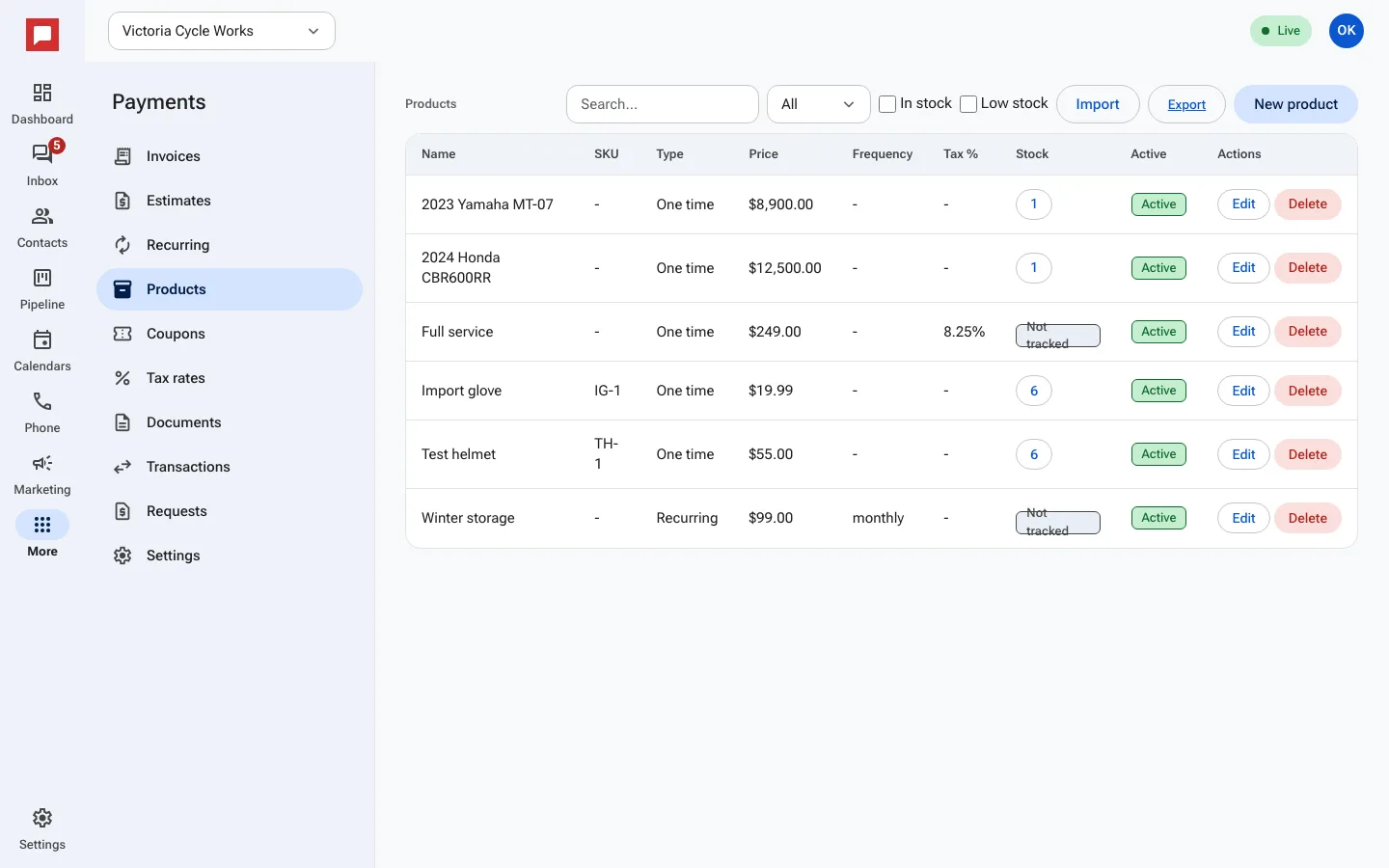
Task: Go to Estimates menu item
Action: coord(230,201)
